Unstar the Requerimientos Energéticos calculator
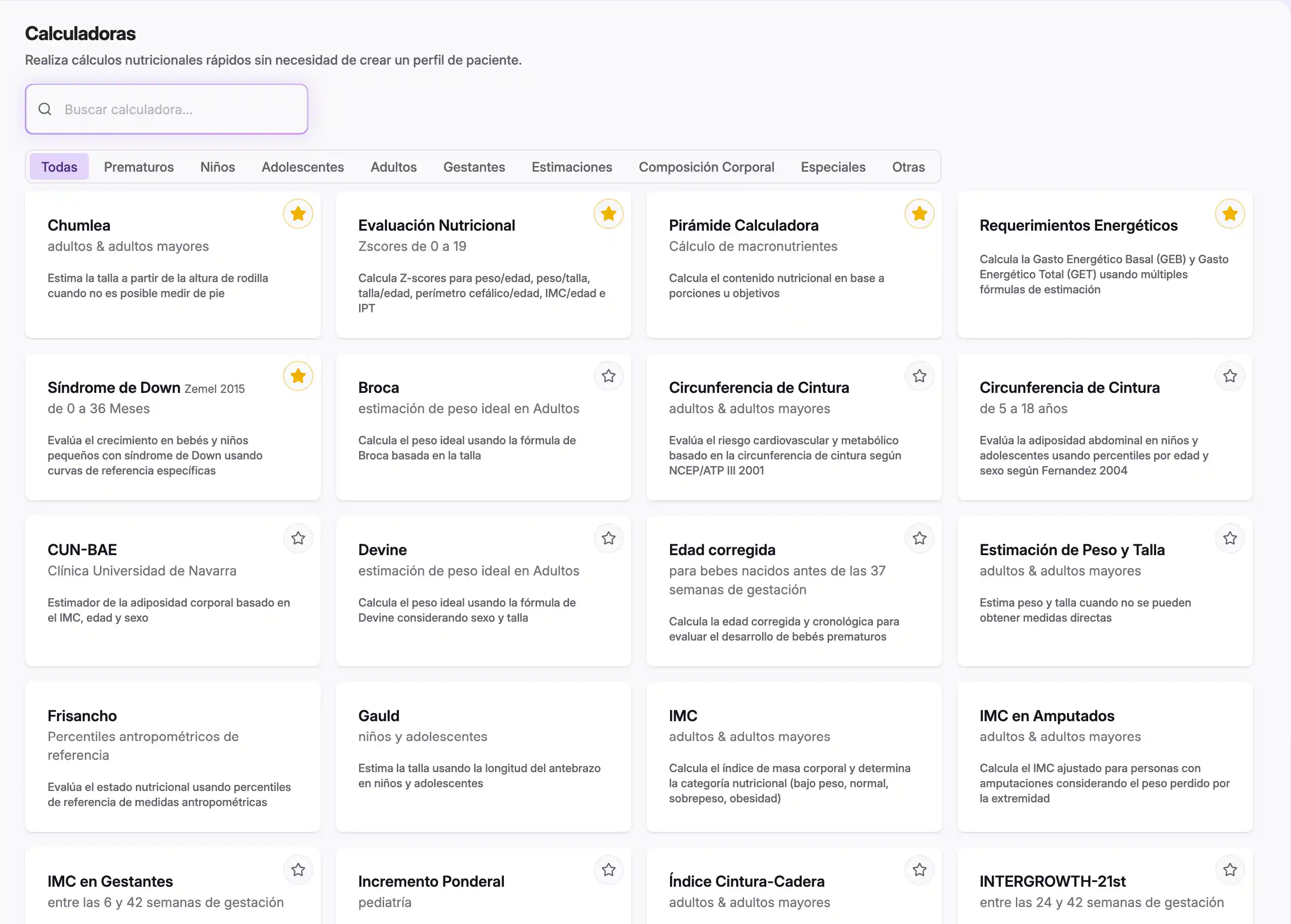This screenshot has width=1291, height=924. pos(1230,214)
